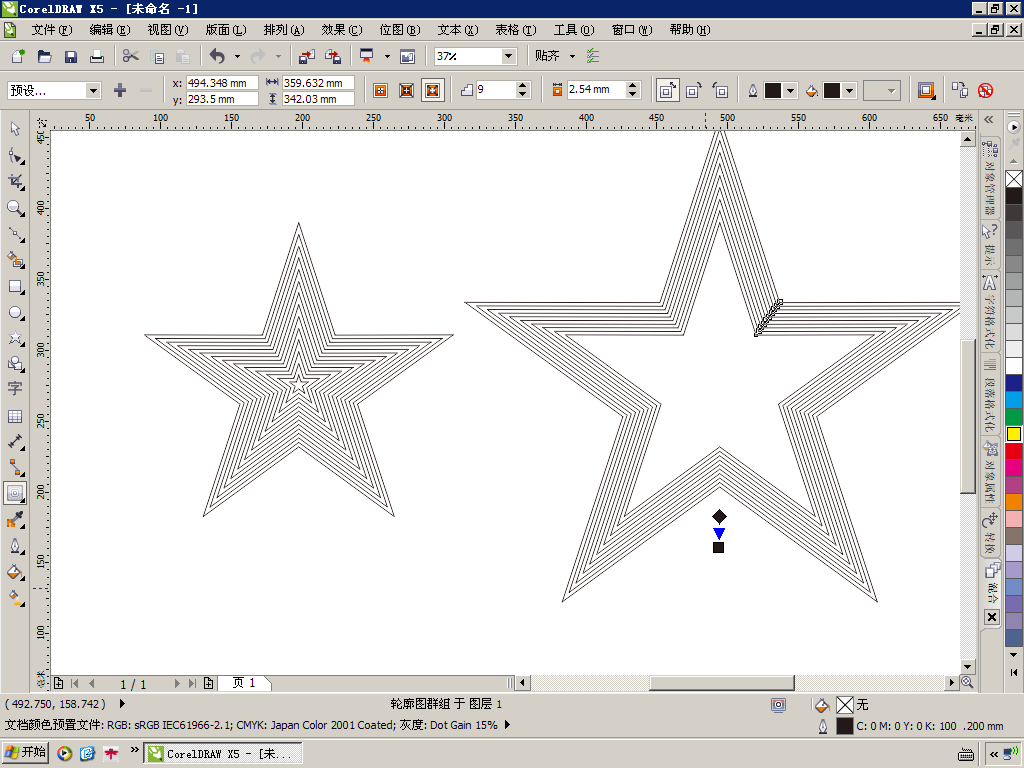Open the 视图(V) menu
Image resolution: width=1024 pixels, height=768 pixels.
(168, 30)
